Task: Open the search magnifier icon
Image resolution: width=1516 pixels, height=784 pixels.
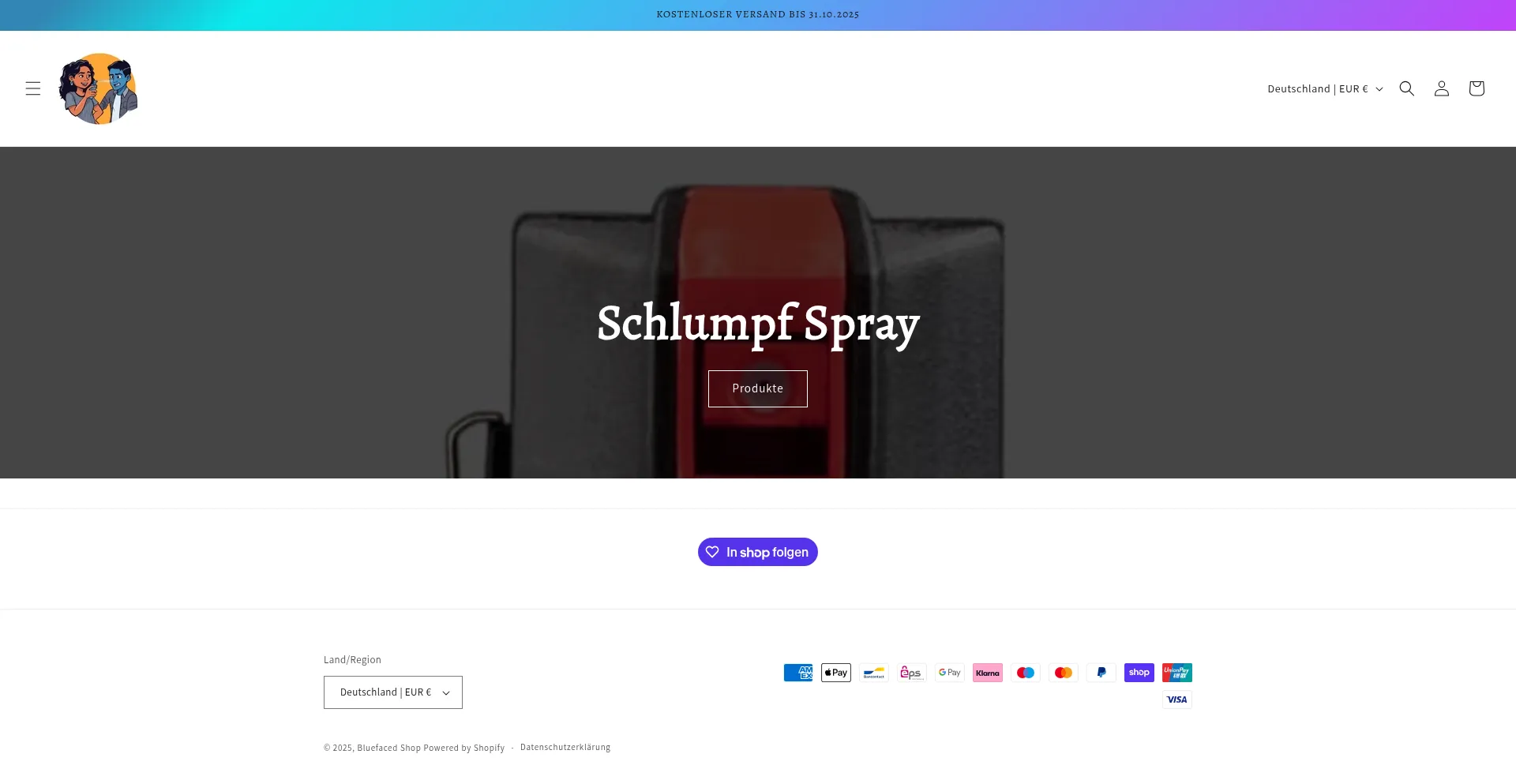Action: pyautogui.click(x=1407, y=88)
